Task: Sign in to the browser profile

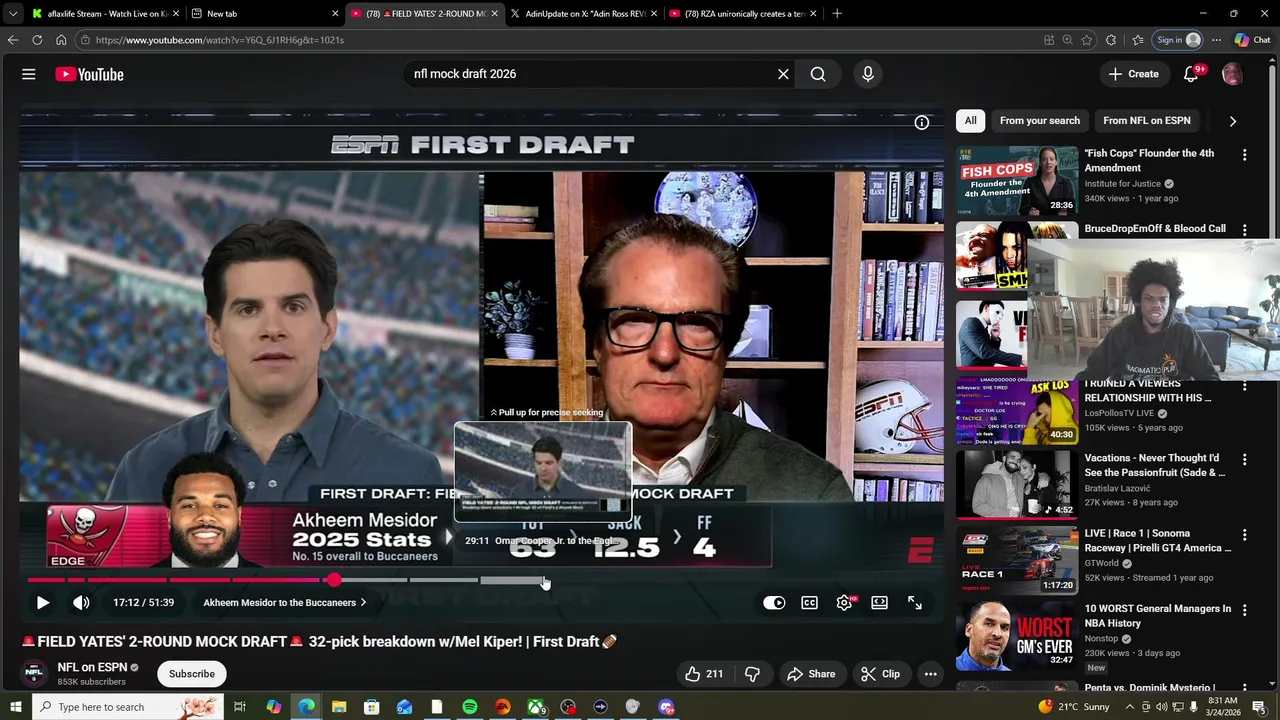Action: point(1178,40)
